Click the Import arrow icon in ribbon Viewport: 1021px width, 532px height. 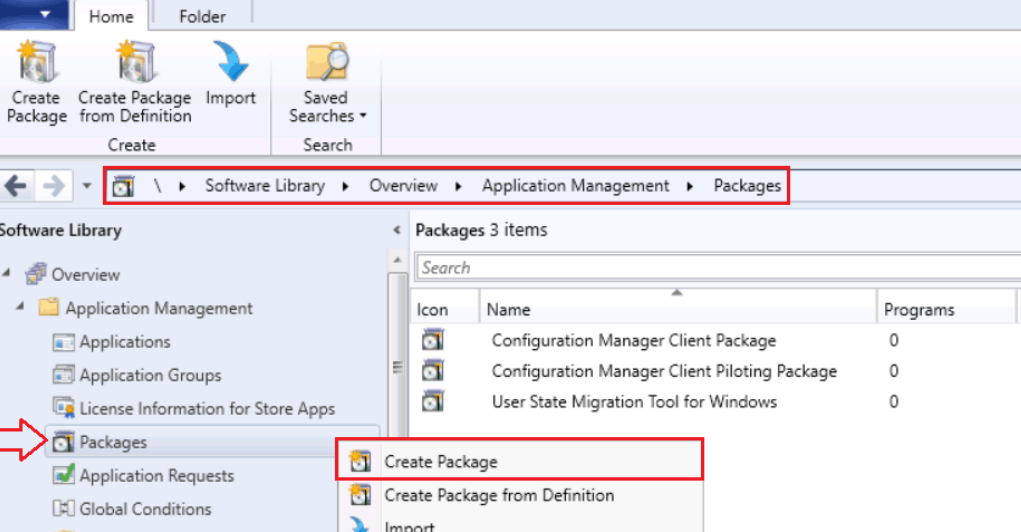pyautogui.click(x=231, y=63)
